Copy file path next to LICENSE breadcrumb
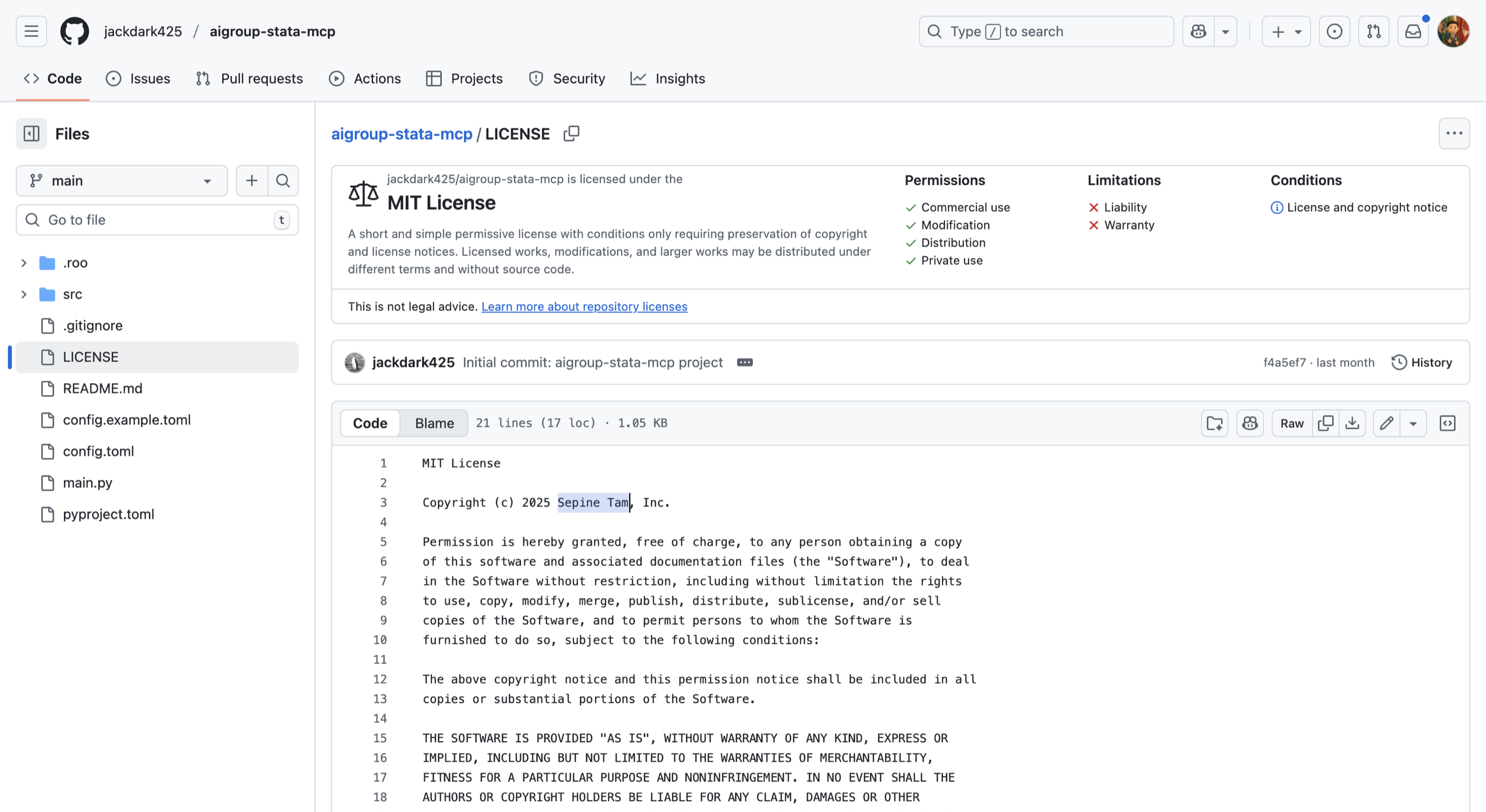1486x812 pixels. 571,134
